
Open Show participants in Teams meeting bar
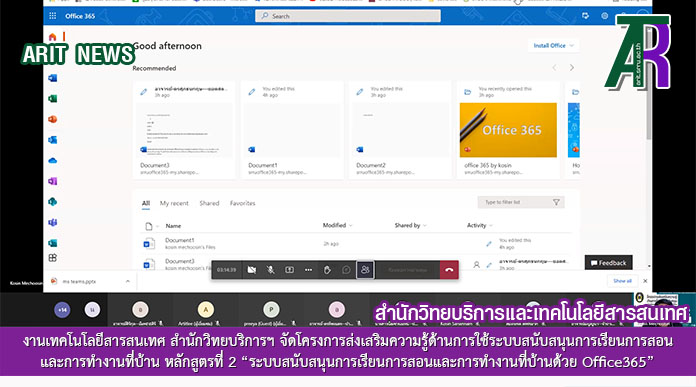tap(365, 270)
